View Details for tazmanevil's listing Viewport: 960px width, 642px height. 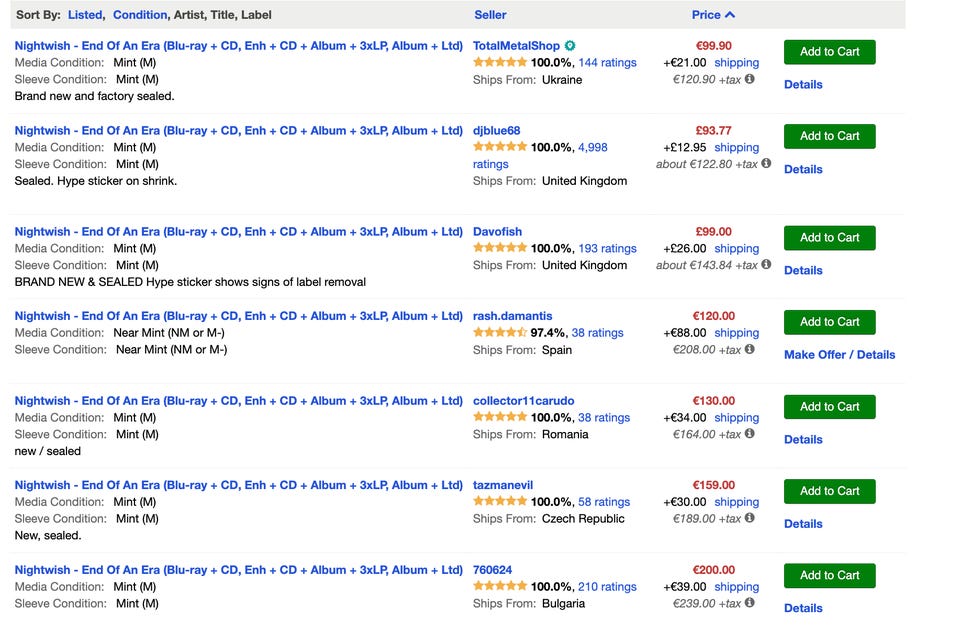(803, 524)
